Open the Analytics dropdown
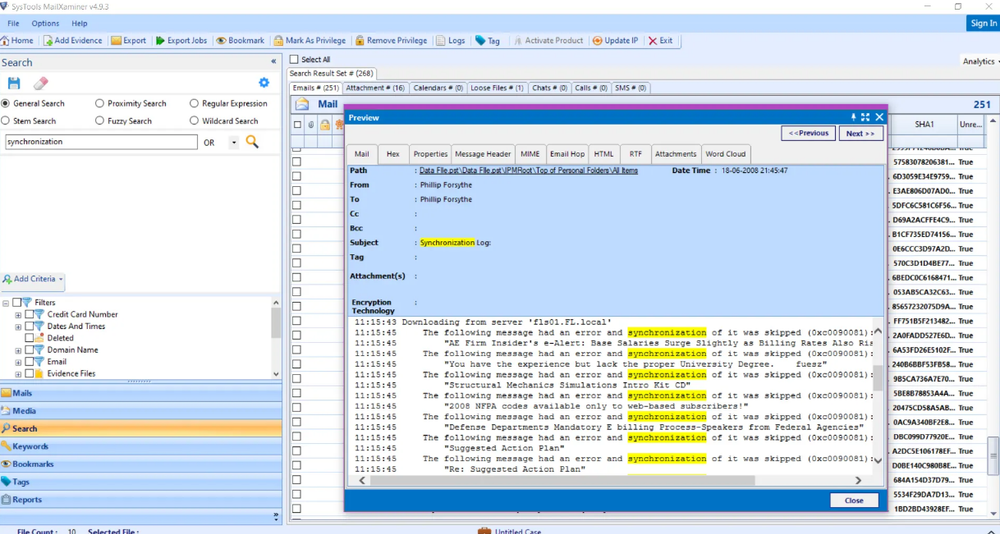Viewport: 1000px width, 534px height. point(980,61)
